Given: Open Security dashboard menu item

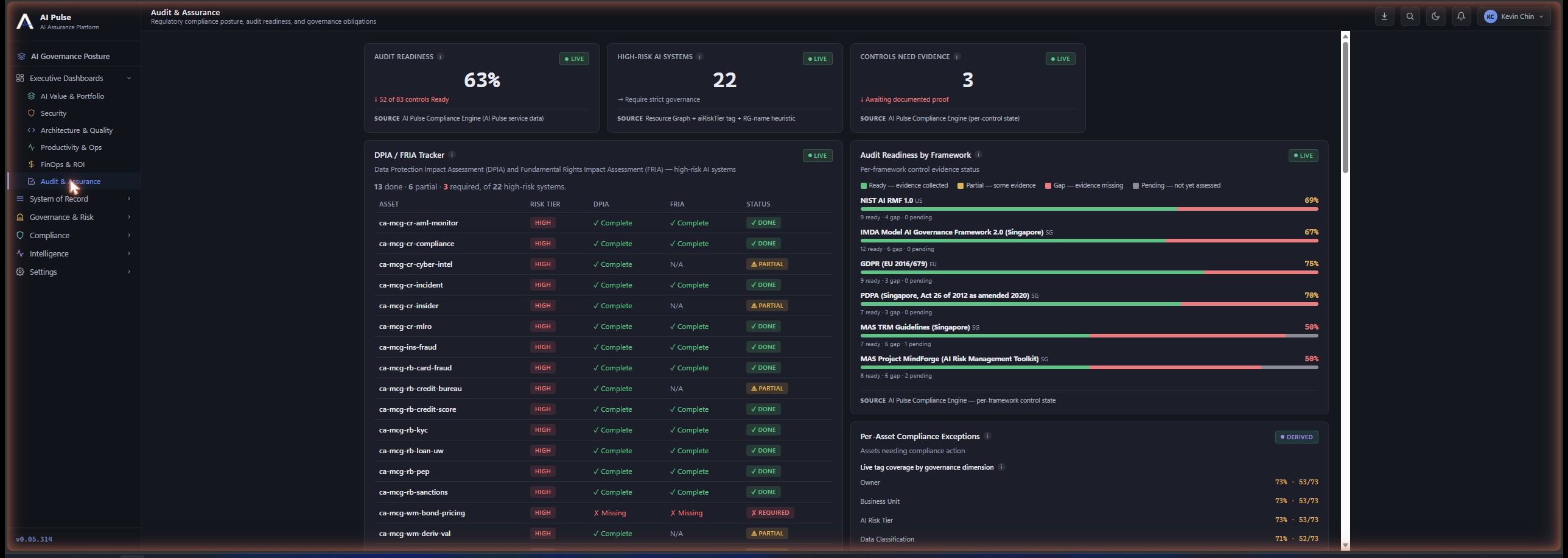Looking at the screenshot, I should tap(54, 113).
